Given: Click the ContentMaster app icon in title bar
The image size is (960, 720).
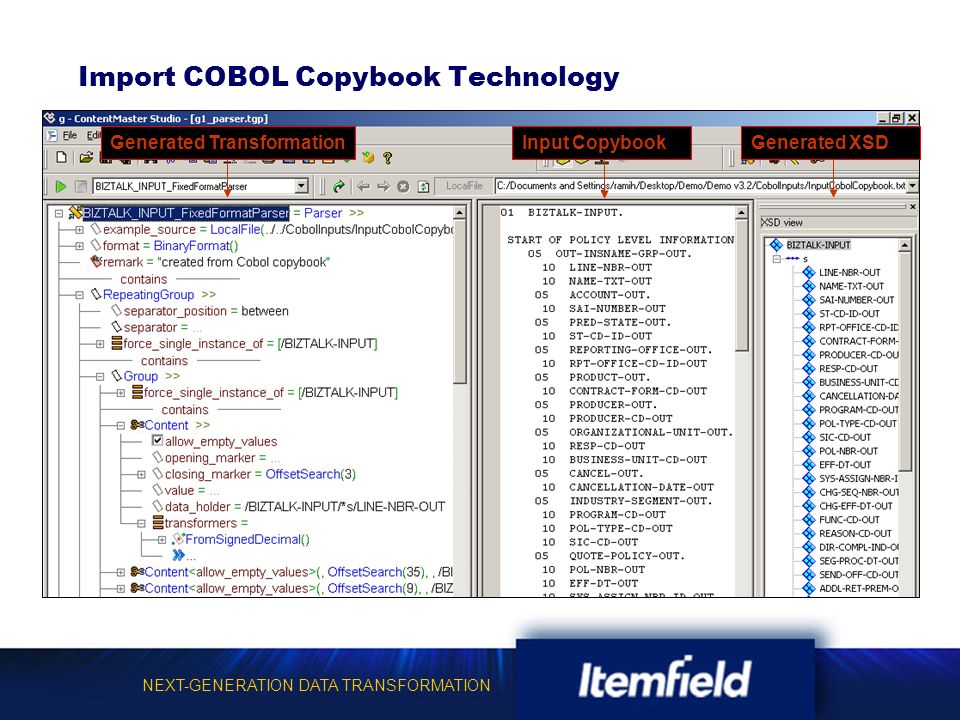Looking at the screenshot, I should (x=50, y=118).
